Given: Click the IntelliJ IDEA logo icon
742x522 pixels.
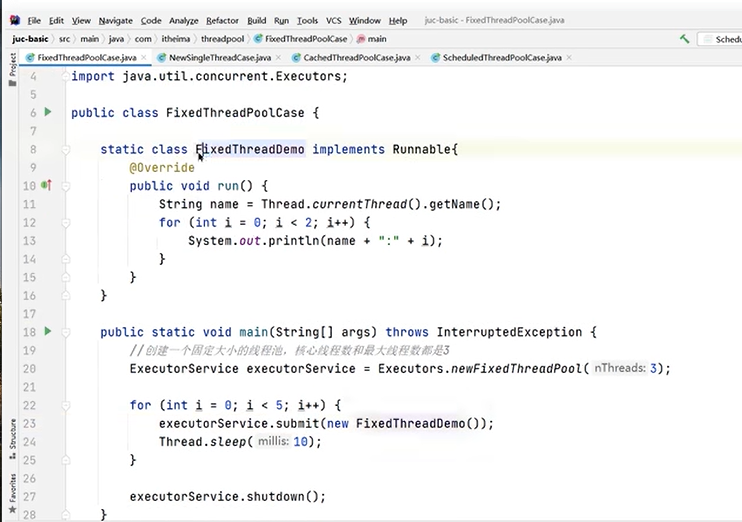Looking at the screenshot, I should click(15, 20).
